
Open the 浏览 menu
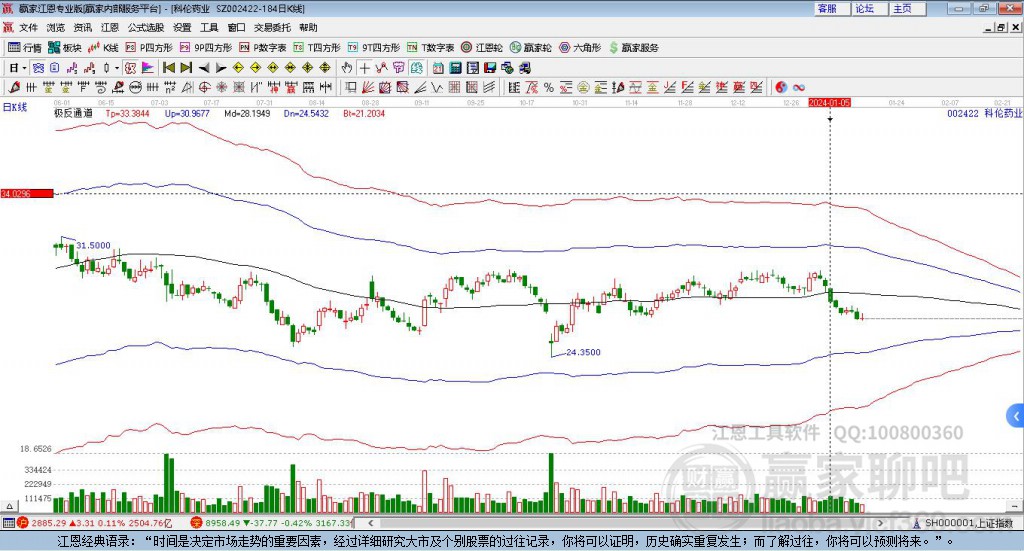point(56,27)
